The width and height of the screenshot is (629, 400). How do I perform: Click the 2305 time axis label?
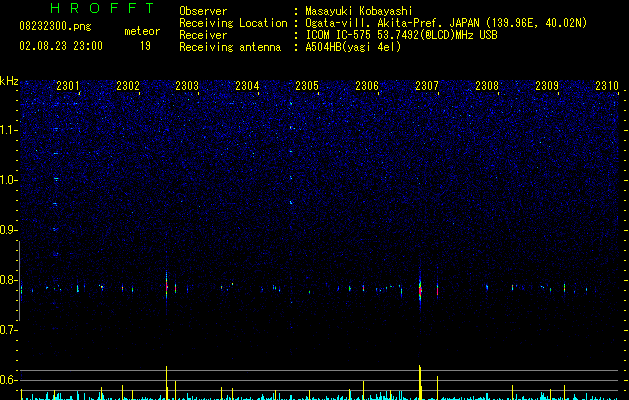307,86
